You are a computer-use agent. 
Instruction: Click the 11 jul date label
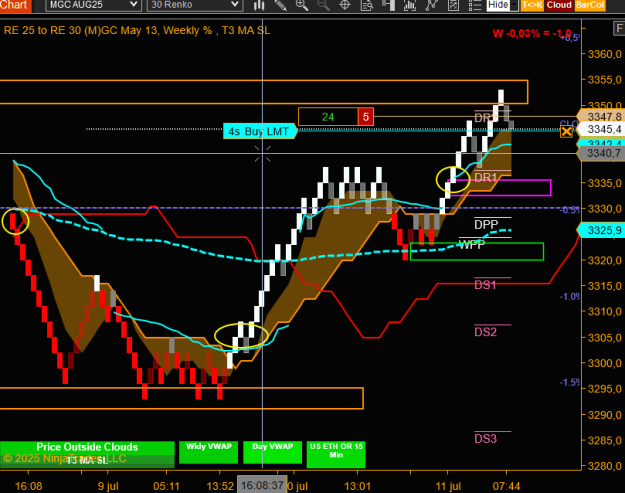tap(448, 486)
